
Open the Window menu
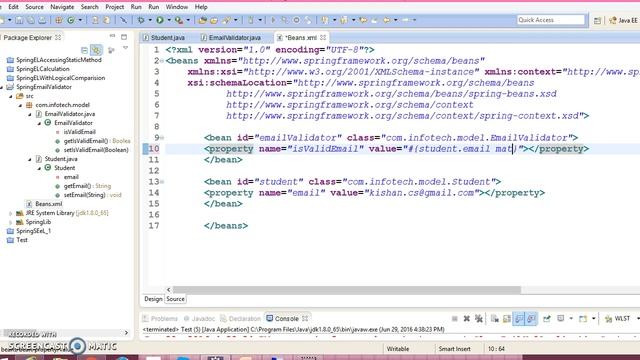[177, 7]
